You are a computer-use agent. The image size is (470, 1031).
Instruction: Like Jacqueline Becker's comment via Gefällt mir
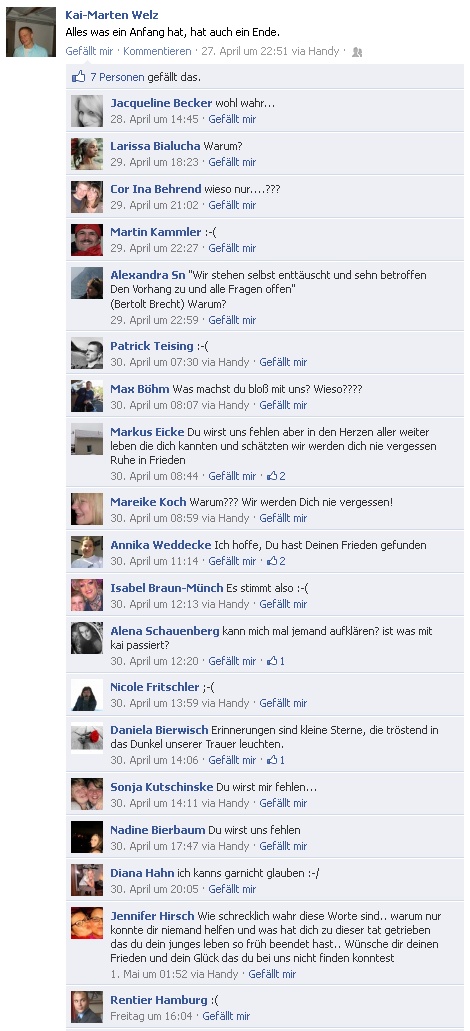tap(232, 119)
